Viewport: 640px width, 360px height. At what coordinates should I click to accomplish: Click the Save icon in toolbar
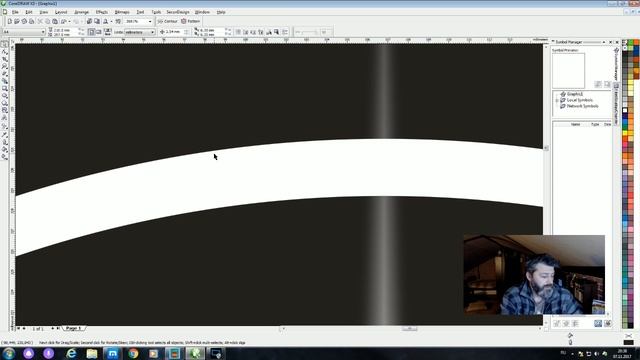coord(24,21)
